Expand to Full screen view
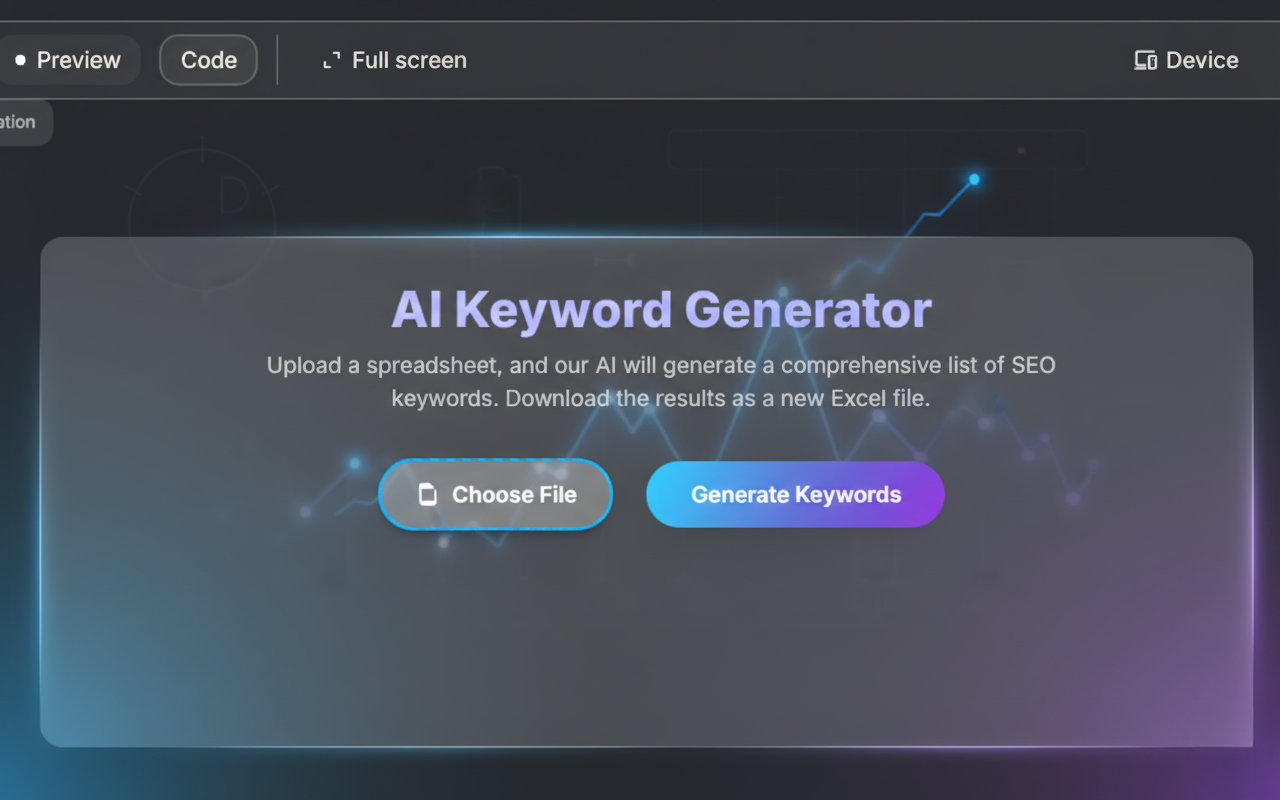1280x800 pixels. coord(394,60)
